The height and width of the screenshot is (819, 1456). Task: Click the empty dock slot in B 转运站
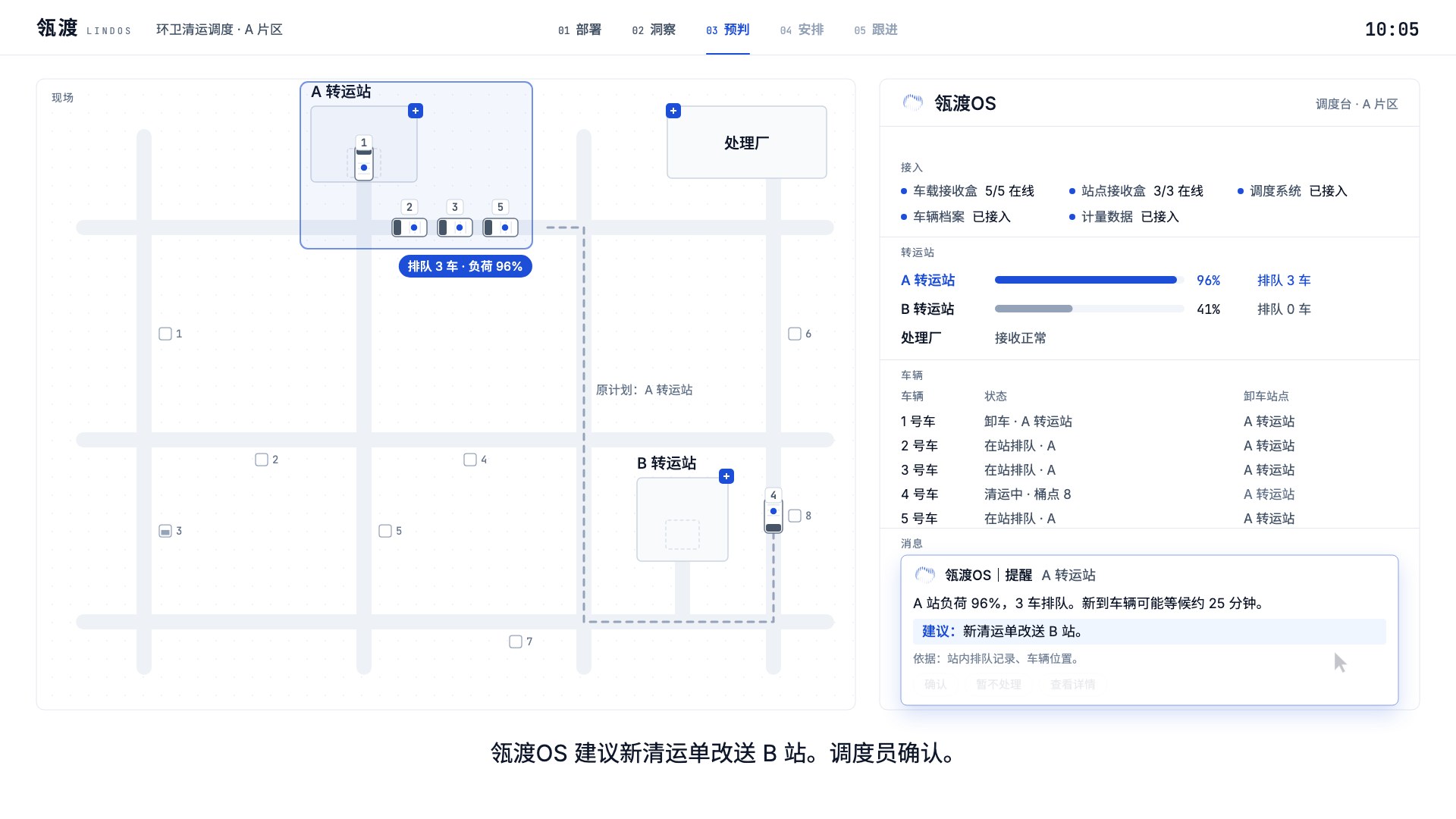pos(682,535)
